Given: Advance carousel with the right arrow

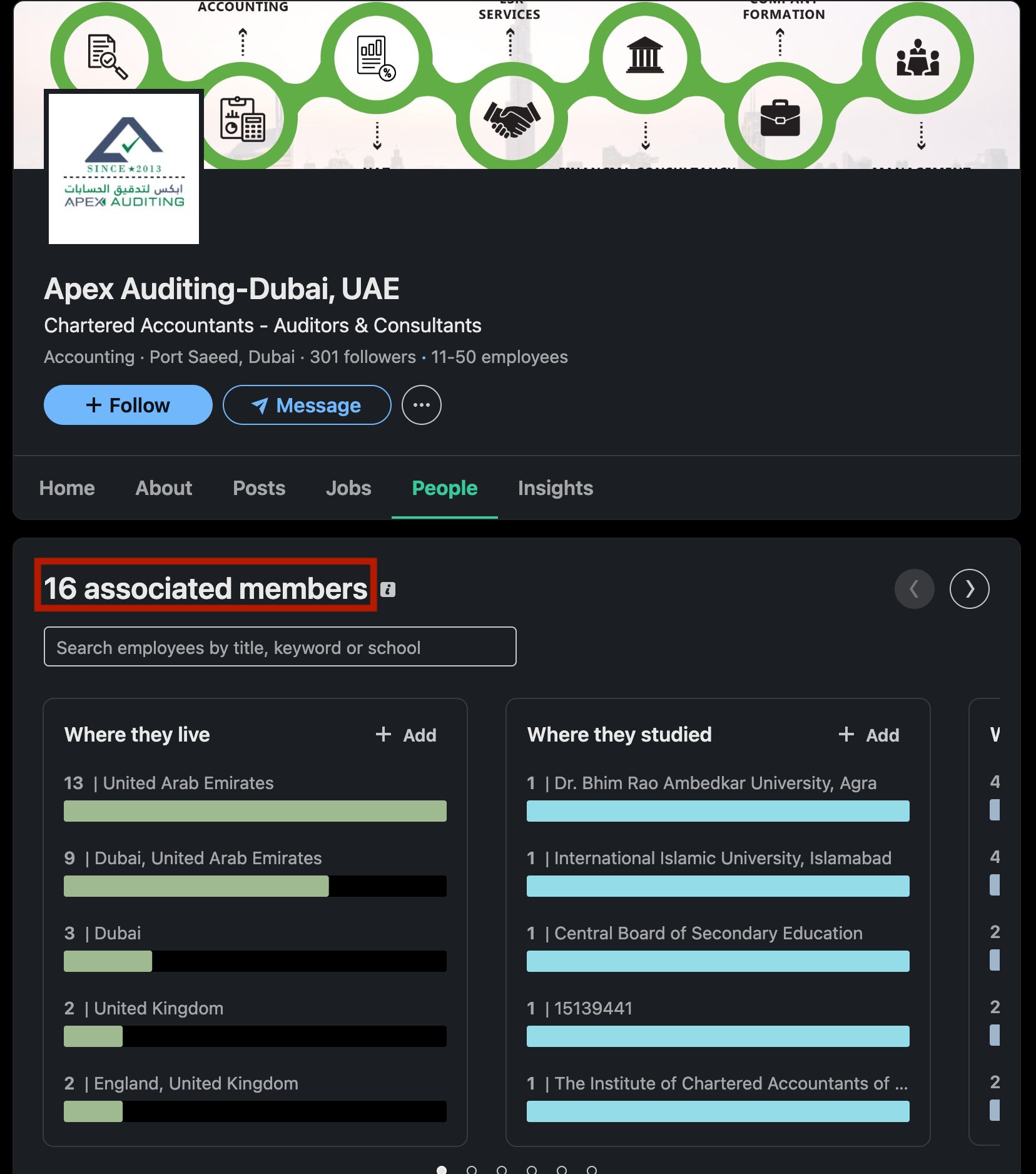Looking at the screenshot, I should click(970, 588).
